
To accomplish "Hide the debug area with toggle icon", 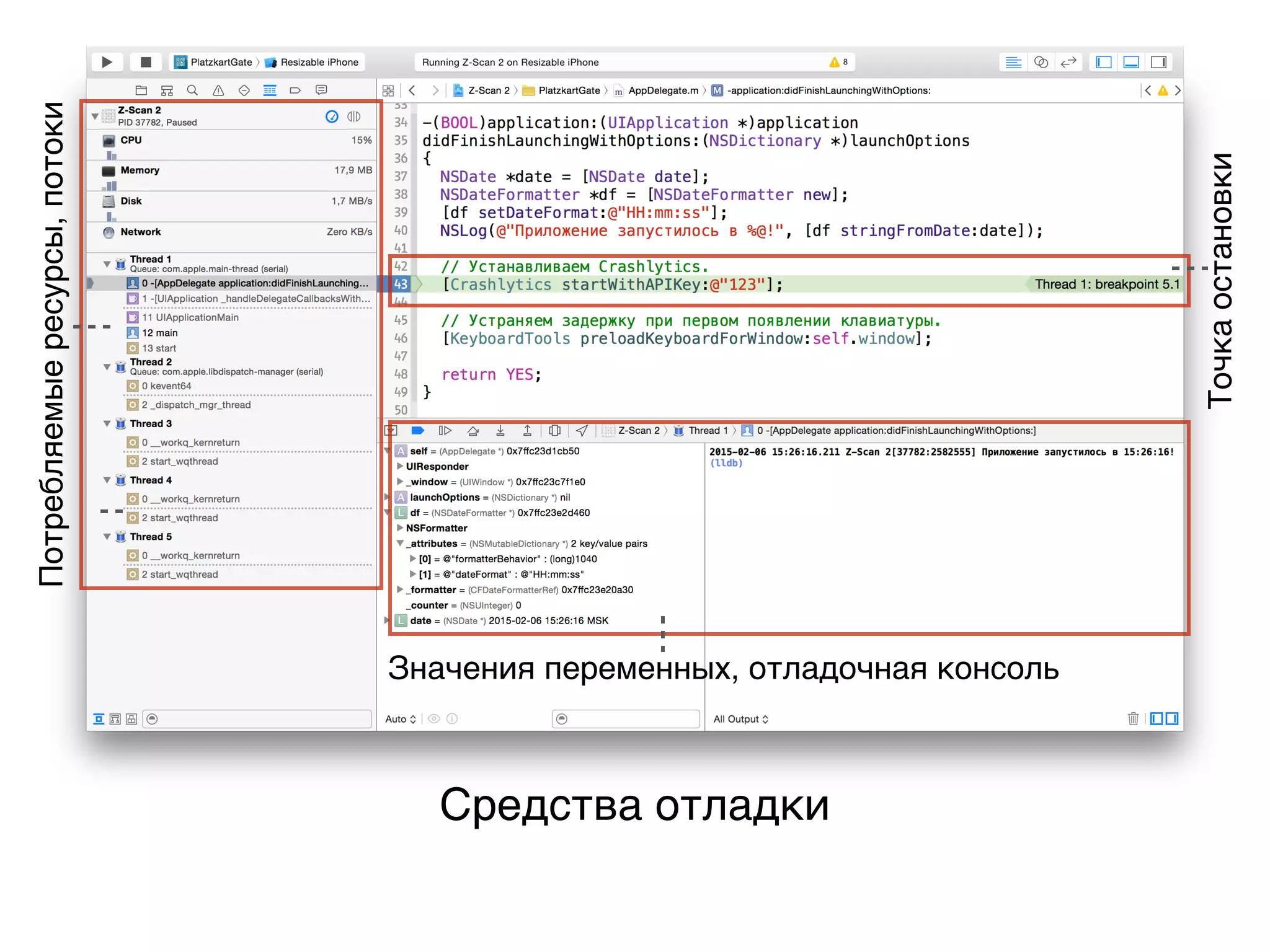I will click(392, 431).
